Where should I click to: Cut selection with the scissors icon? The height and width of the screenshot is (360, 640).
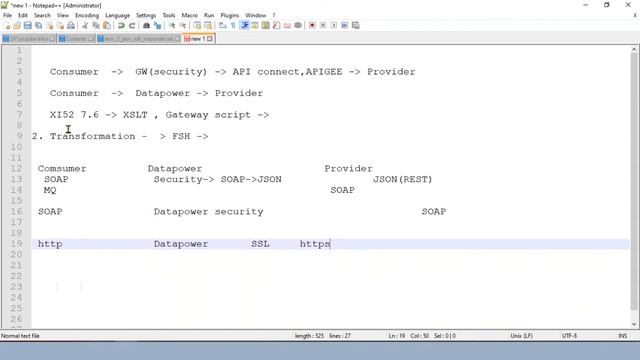[x=85, y=25]
